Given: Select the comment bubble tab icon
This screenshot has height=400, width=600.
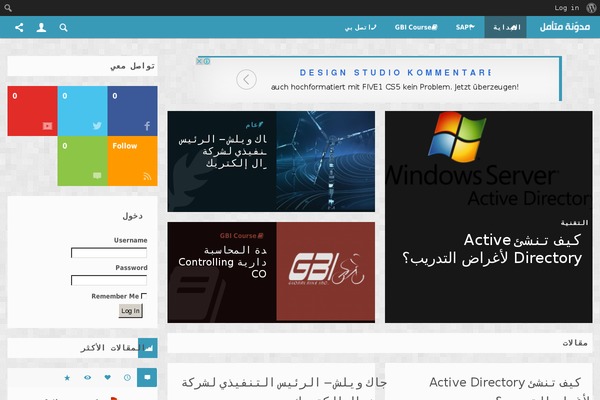Looking at the screenshot, I should (147, 377).
